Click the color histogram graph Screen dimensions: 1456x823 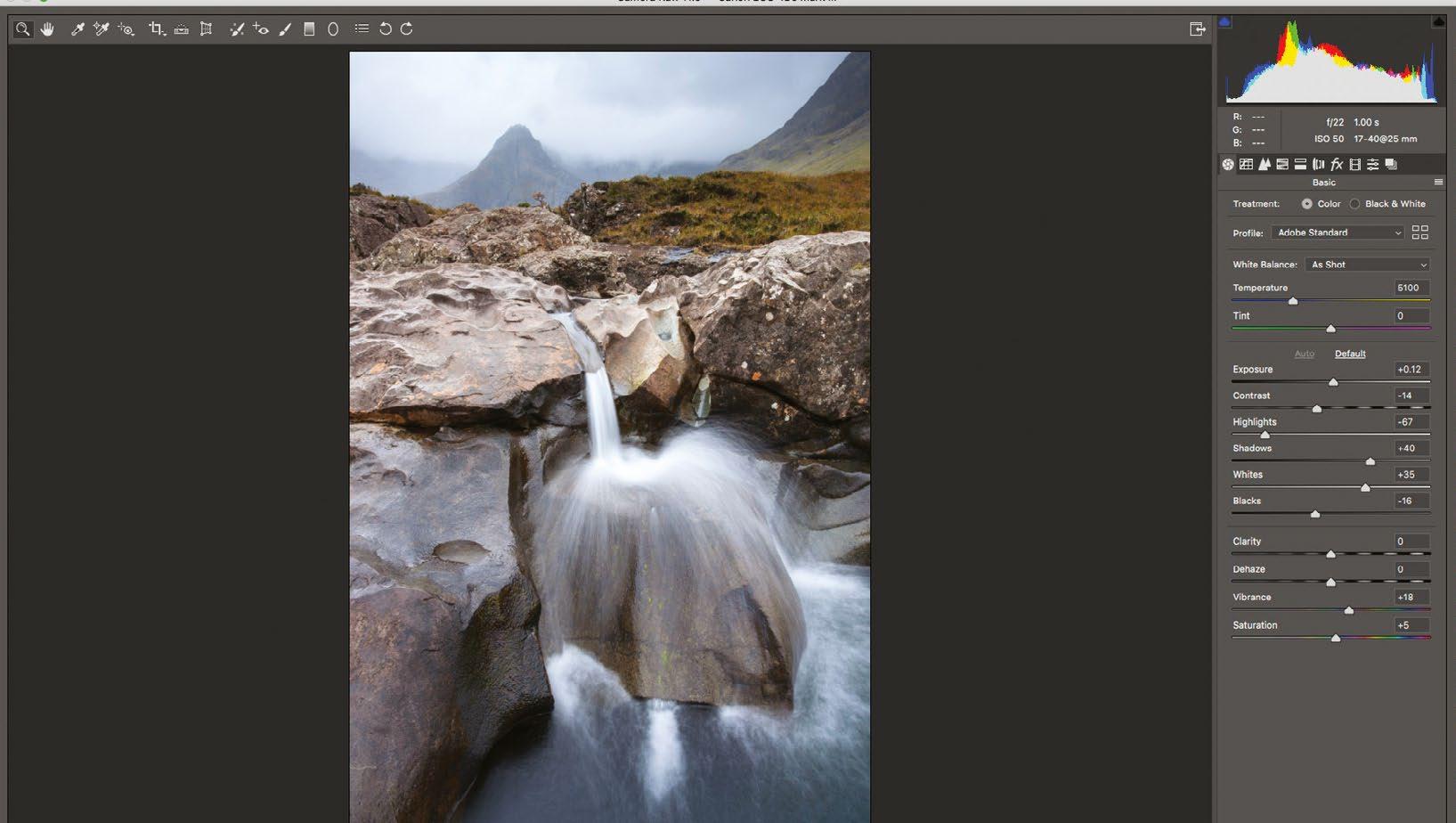click(x=1331, y=60)
